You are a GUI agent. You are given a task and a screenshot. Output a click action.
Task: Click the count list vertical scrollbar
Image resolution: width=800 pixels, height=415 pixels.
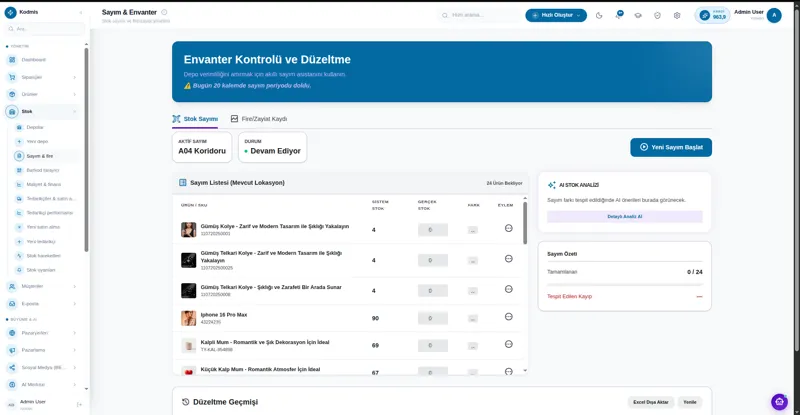(525, 223)
